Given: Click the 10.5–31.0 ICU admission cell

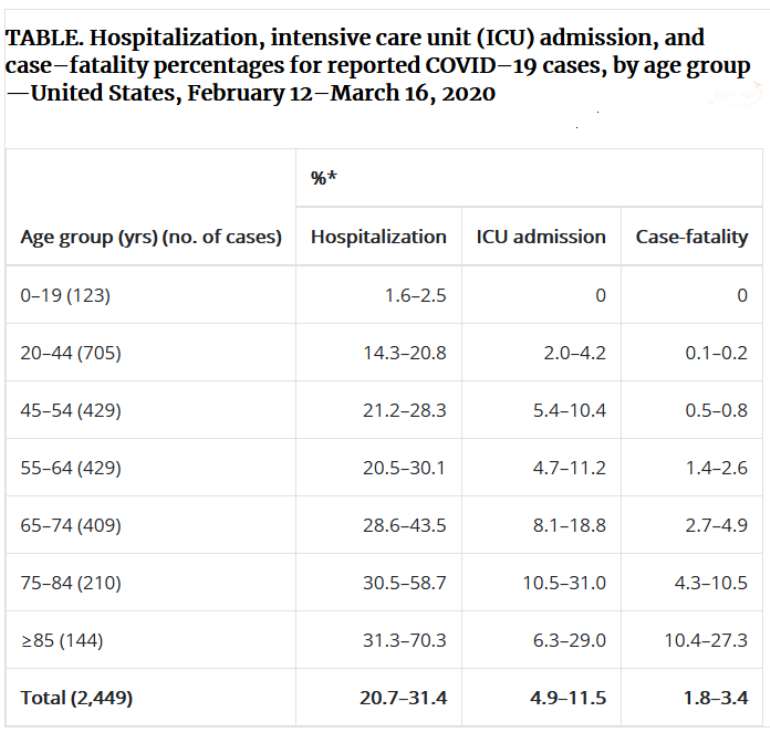Looking at the screenshot, I should pos(564,583).
